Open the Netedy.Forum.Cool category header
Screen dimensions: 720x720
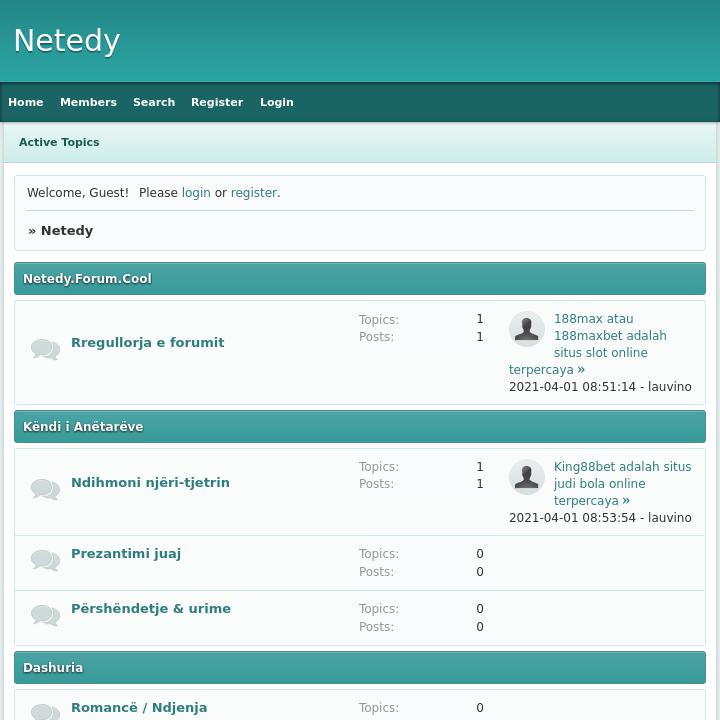pyautogui.click(x=87, y=279)
